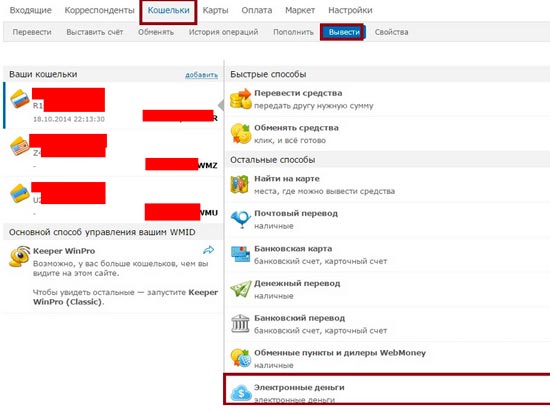Select the WMZ dollar wallet icon

pos(19,146)
